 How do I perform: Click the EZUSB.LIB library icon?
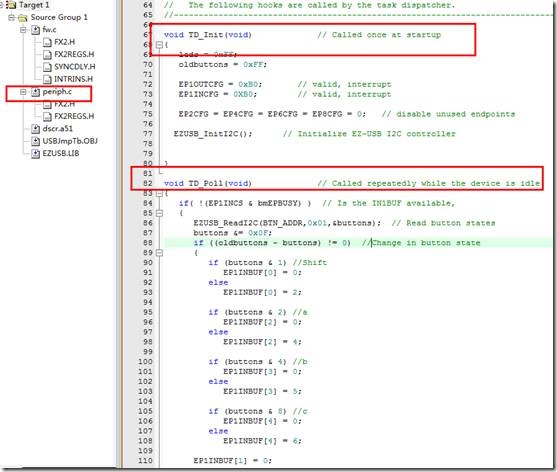[35, 154]
